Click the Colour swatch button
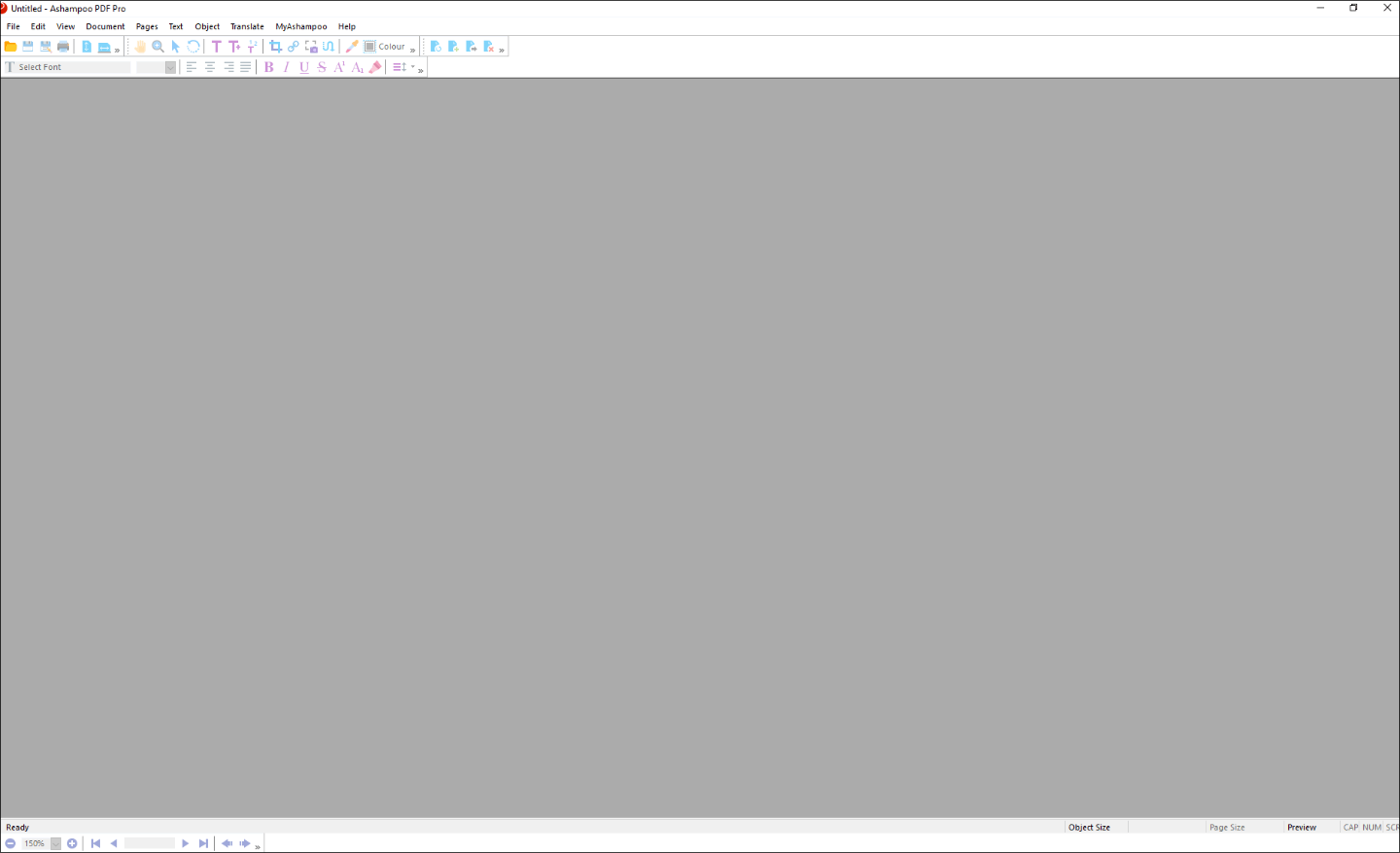Screen dimensions: 1400x853 (384, 47)
